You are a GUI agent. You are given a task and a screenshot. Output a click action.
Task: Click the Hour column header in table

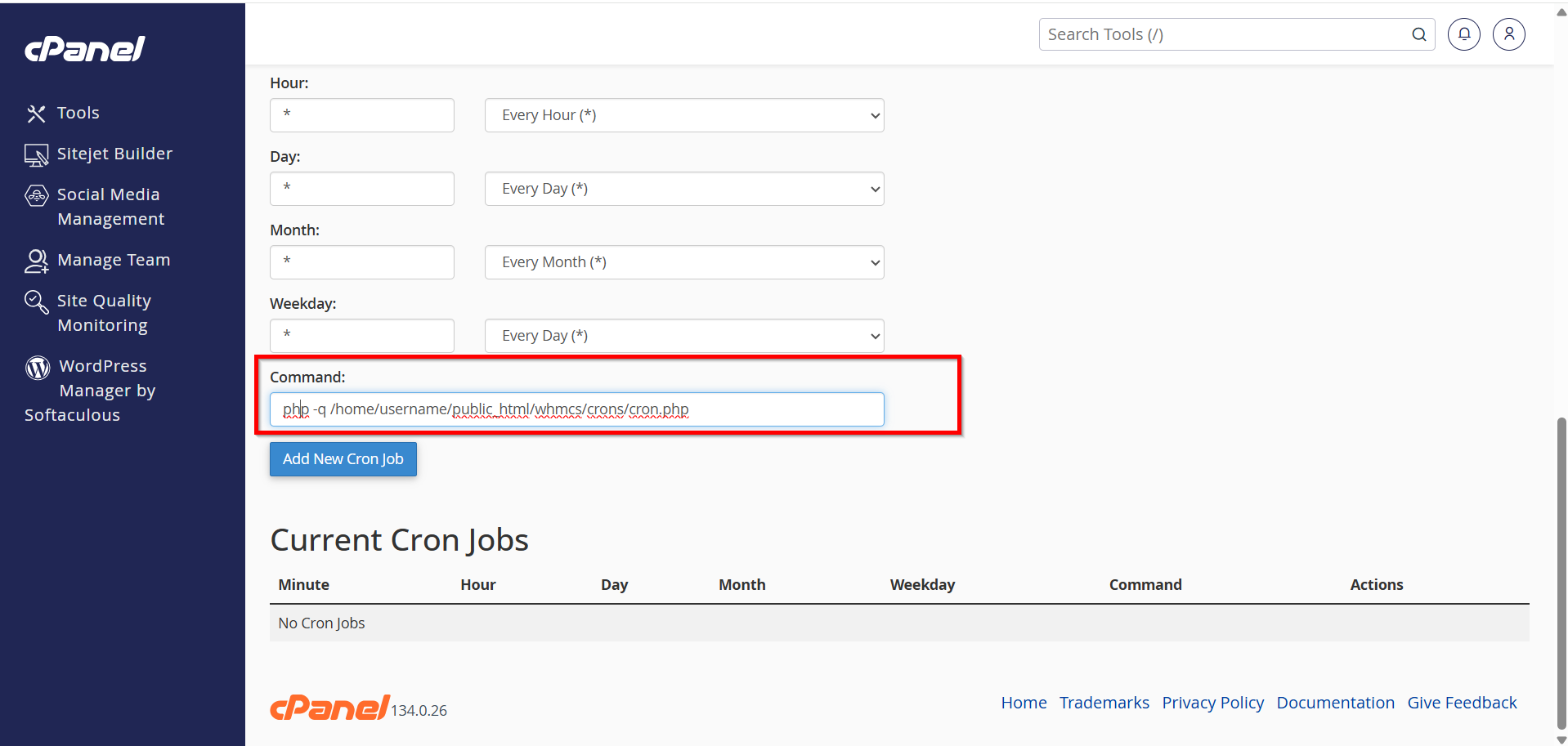click(478, 585)
